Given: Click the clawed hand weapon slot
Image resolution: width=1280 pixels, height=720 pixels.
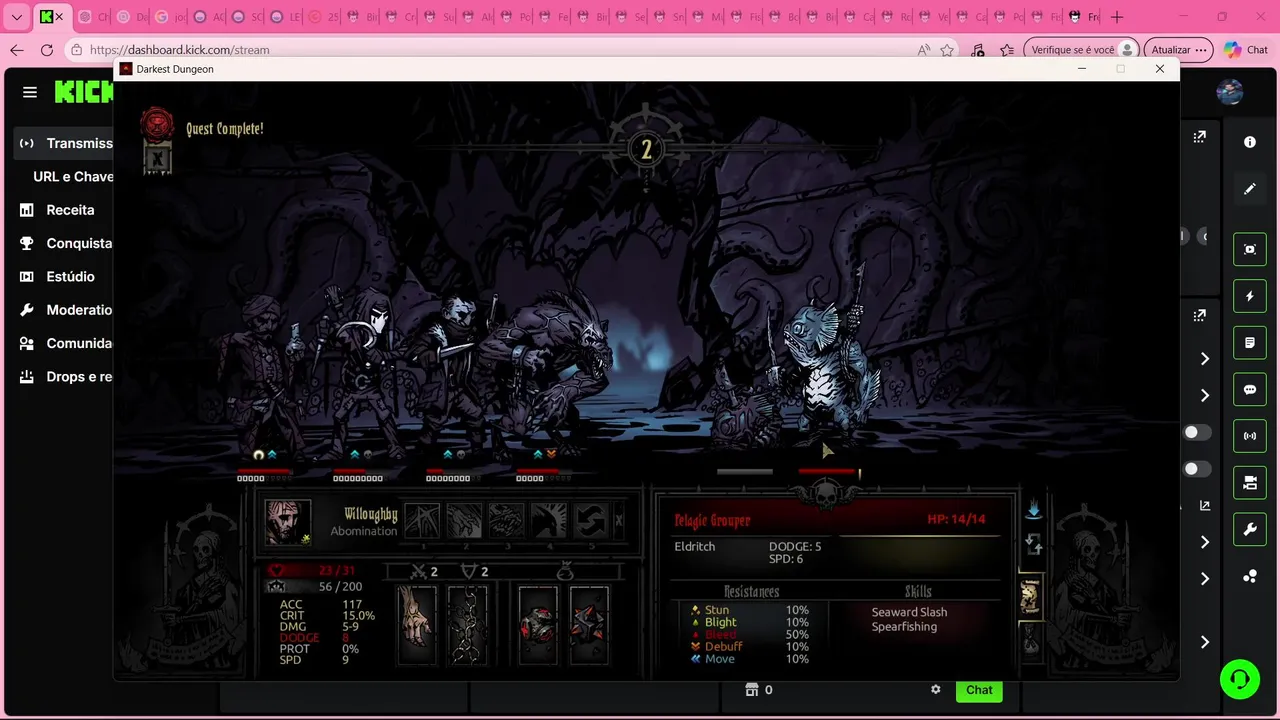Looking at the screenshot, I should click(x=417, y=625).
